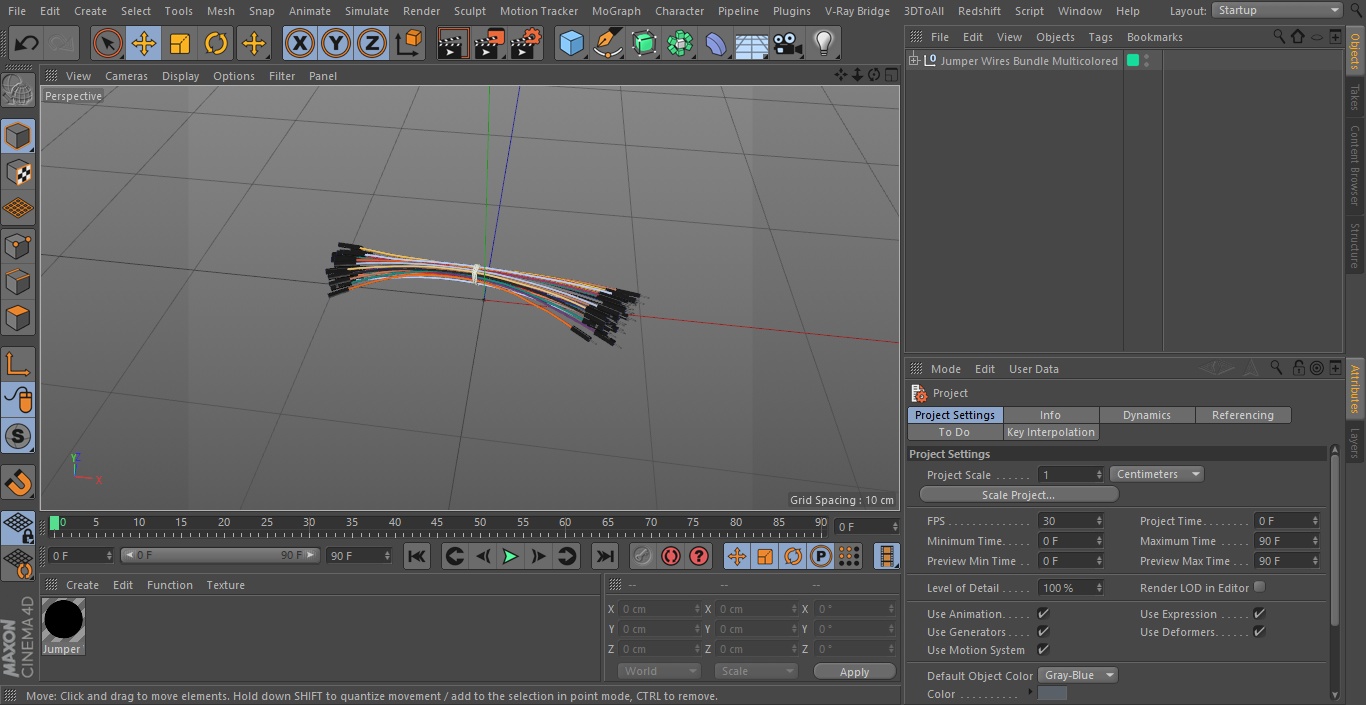The height and width of the screenshot is (705, 1366).
Task: Open material Texture menu
Action: pyautogui.click(x=226, y=585)
